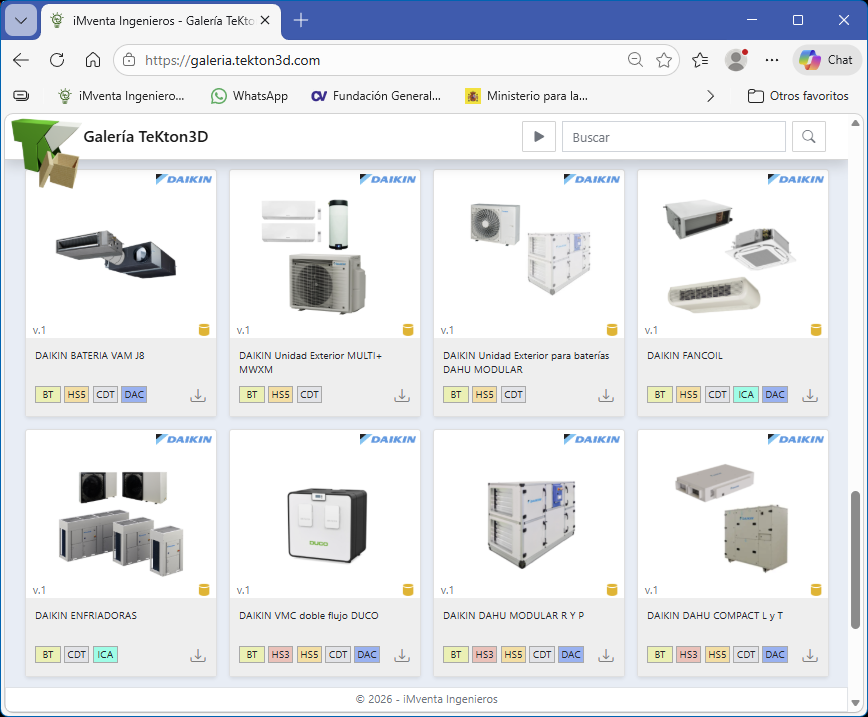Select iMventa Ingenieros Galería TeKton3D tab

161,21
